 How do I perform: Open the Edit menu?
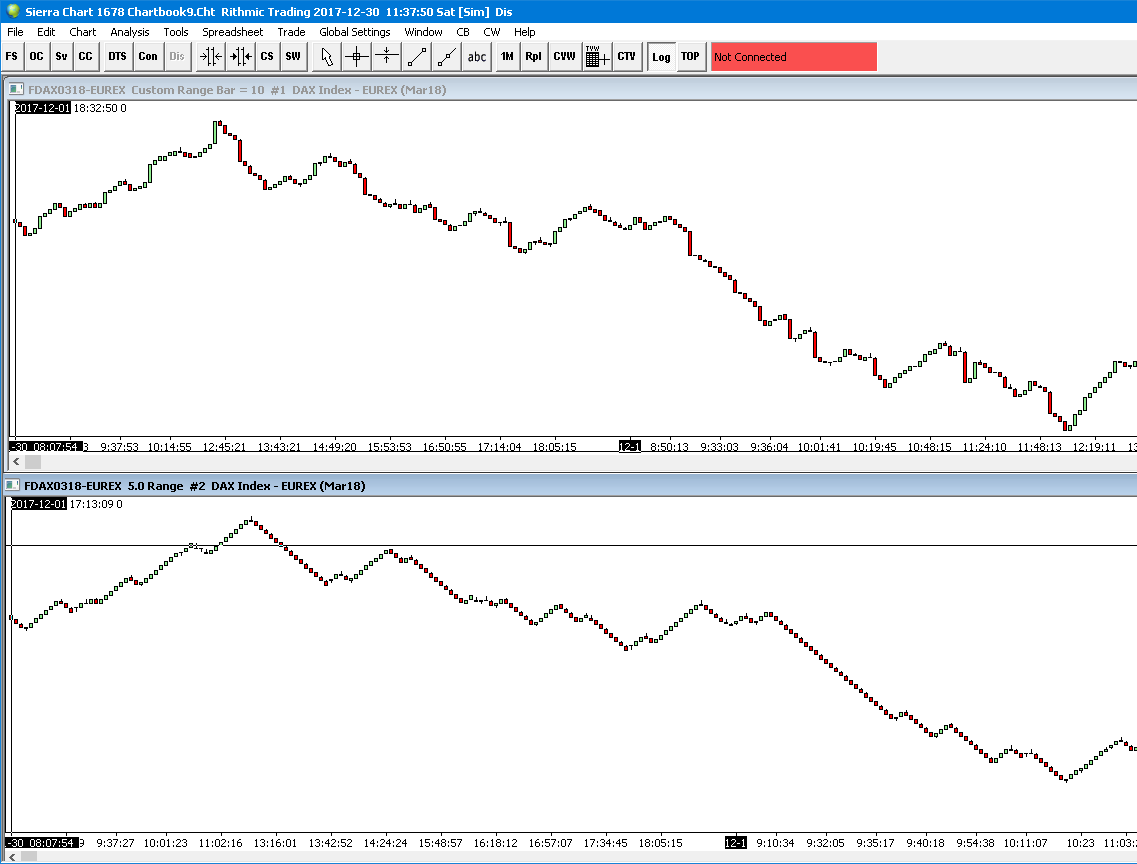click(x=46, y=32)
